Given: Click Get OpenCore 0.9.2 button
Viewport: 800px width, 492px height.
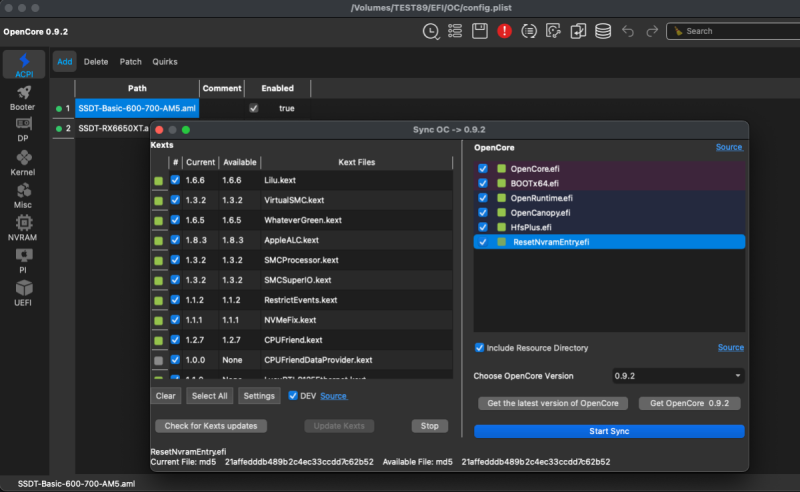Looking at the screenshot, I should tap(689, 403).
